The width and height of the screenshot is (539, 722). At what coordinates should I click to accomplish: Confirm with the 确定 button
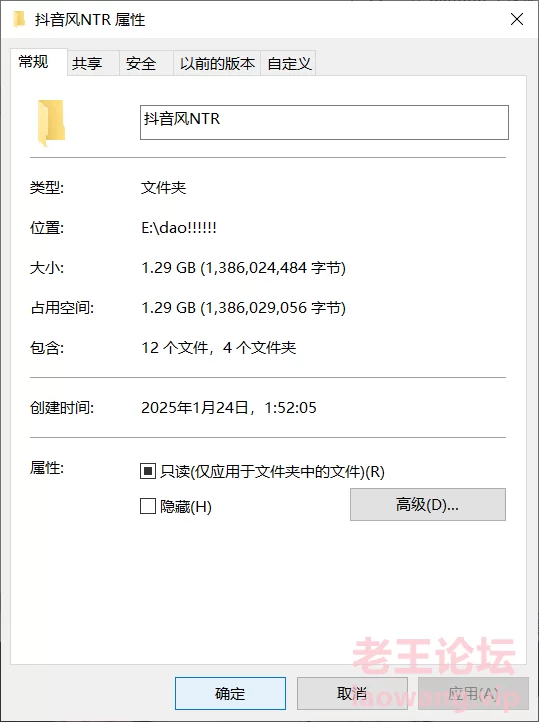pyautogui.click(x=230, y=693)
